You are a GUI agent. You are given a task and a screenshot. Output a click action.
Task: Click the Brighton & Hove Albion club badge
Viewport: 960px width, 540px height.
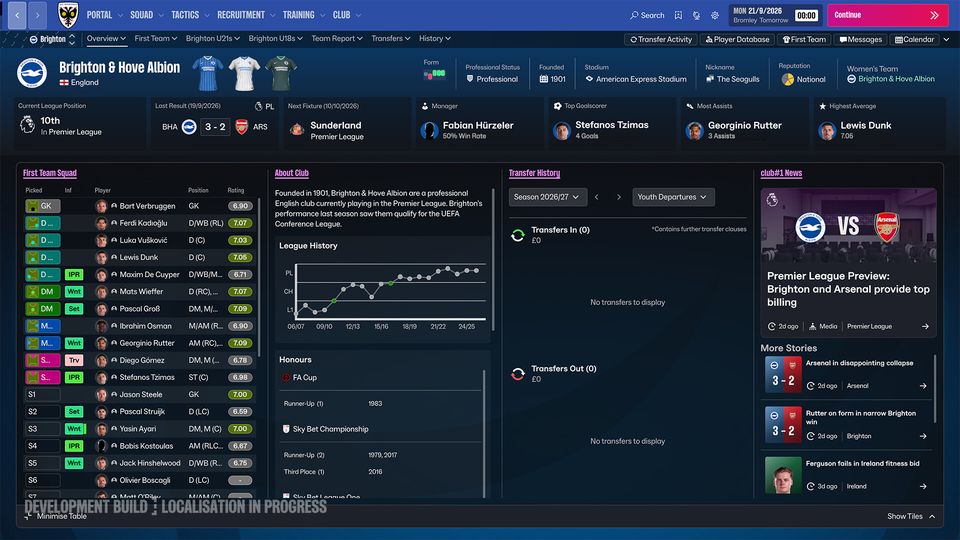pyautogui.click(x=32, y=73)
